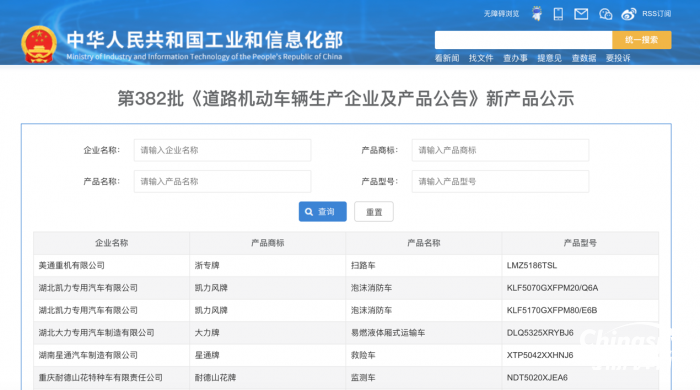The height and width of the screenshot is (390, 700).
Task: Click the 产品名称 table column header
Action: (424, 243)
